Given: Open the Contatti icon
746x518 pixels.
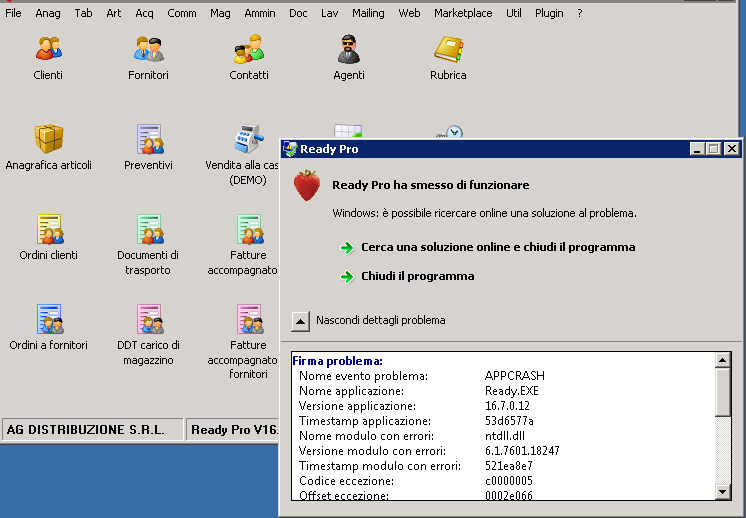Looking at the screenshot, I should (x=249, y=48).
